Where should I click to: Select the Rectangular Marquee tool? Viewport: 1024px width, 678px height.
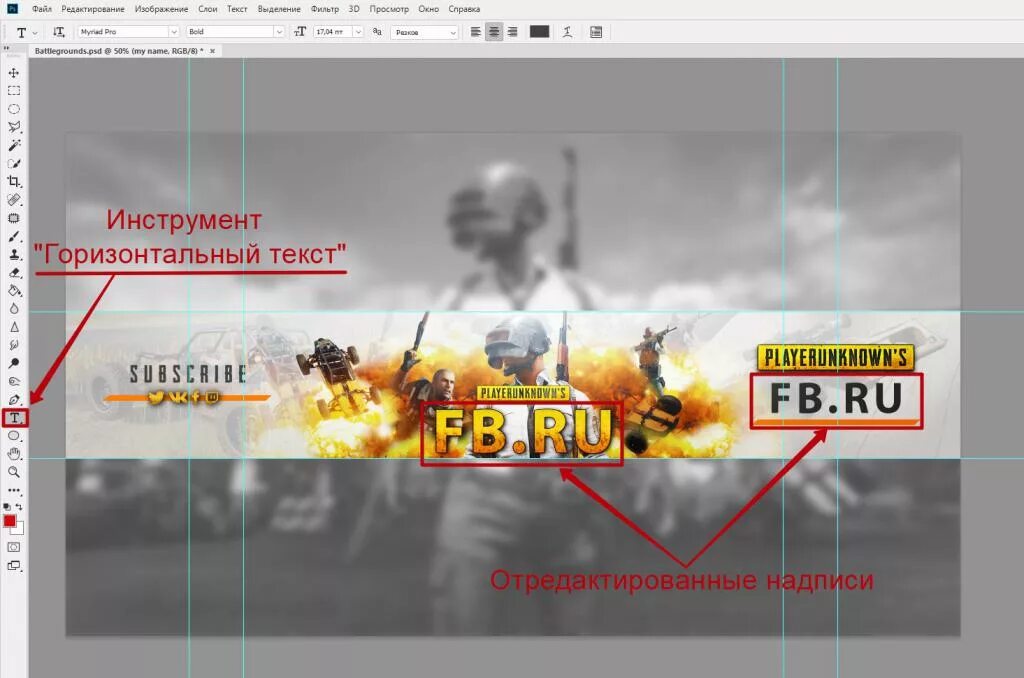[x=14, y=91]
